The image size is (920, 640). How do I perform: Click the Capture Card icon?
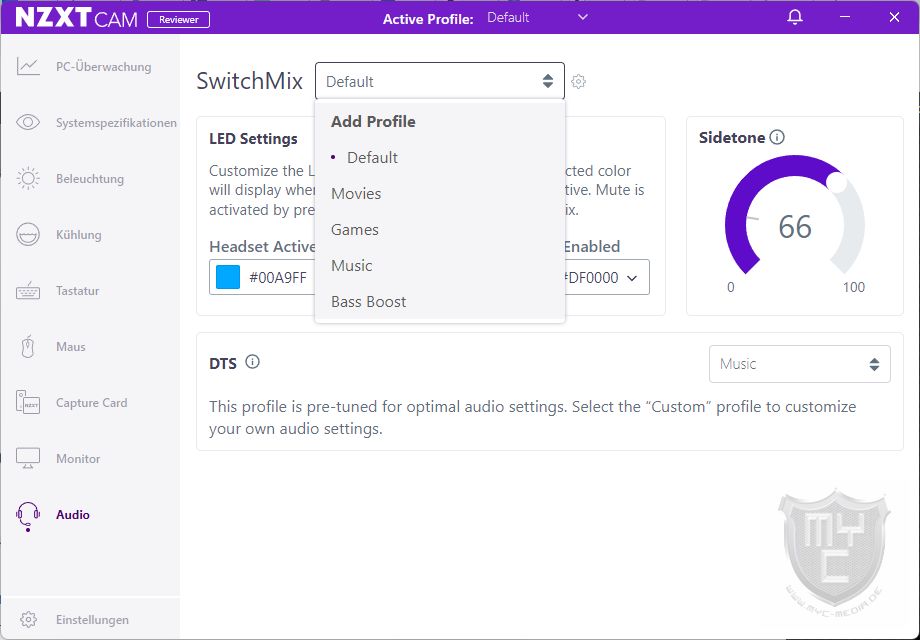(x=28, y=402)
